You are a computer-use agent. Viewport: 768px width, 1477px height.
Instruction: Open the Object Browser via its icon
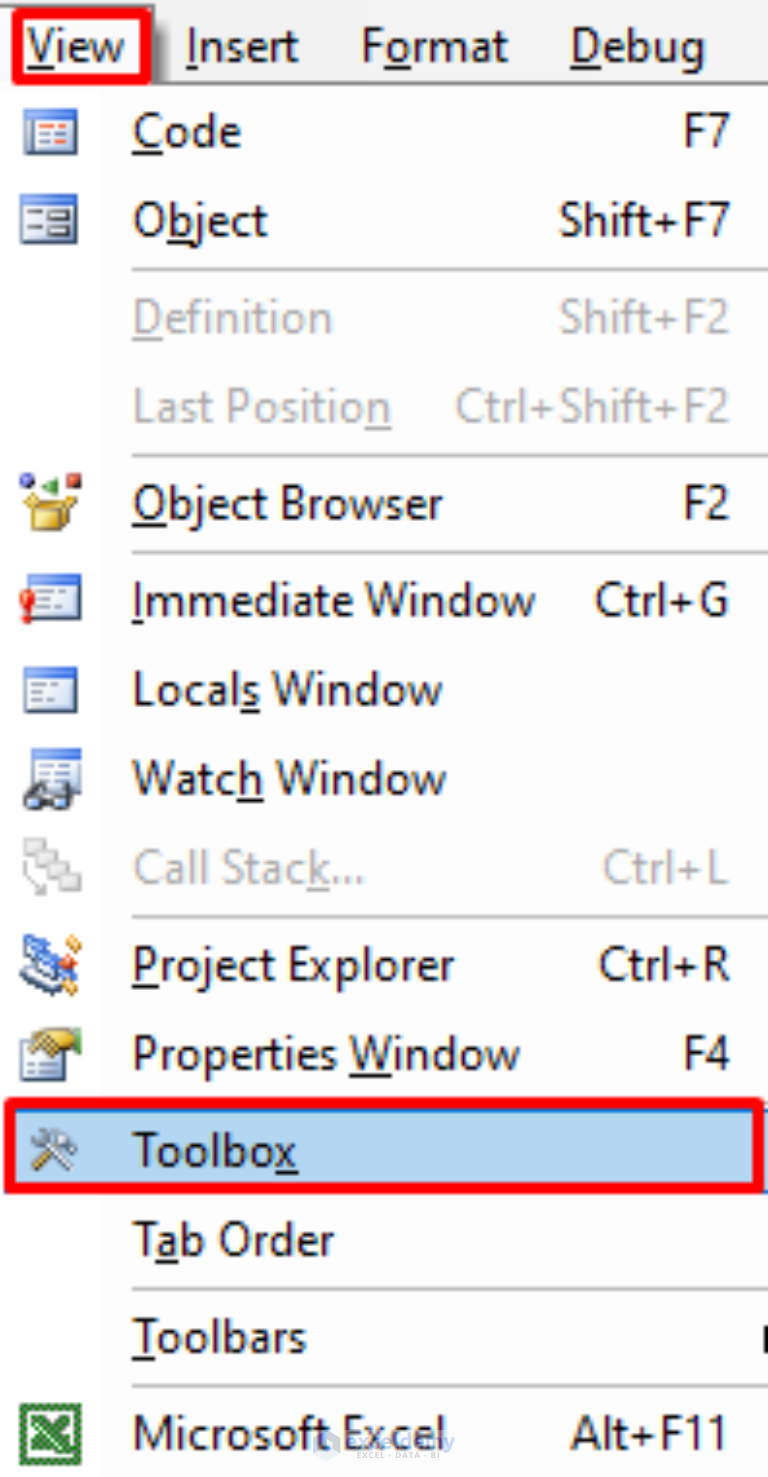pyautogui.click(x=48, y=502)
